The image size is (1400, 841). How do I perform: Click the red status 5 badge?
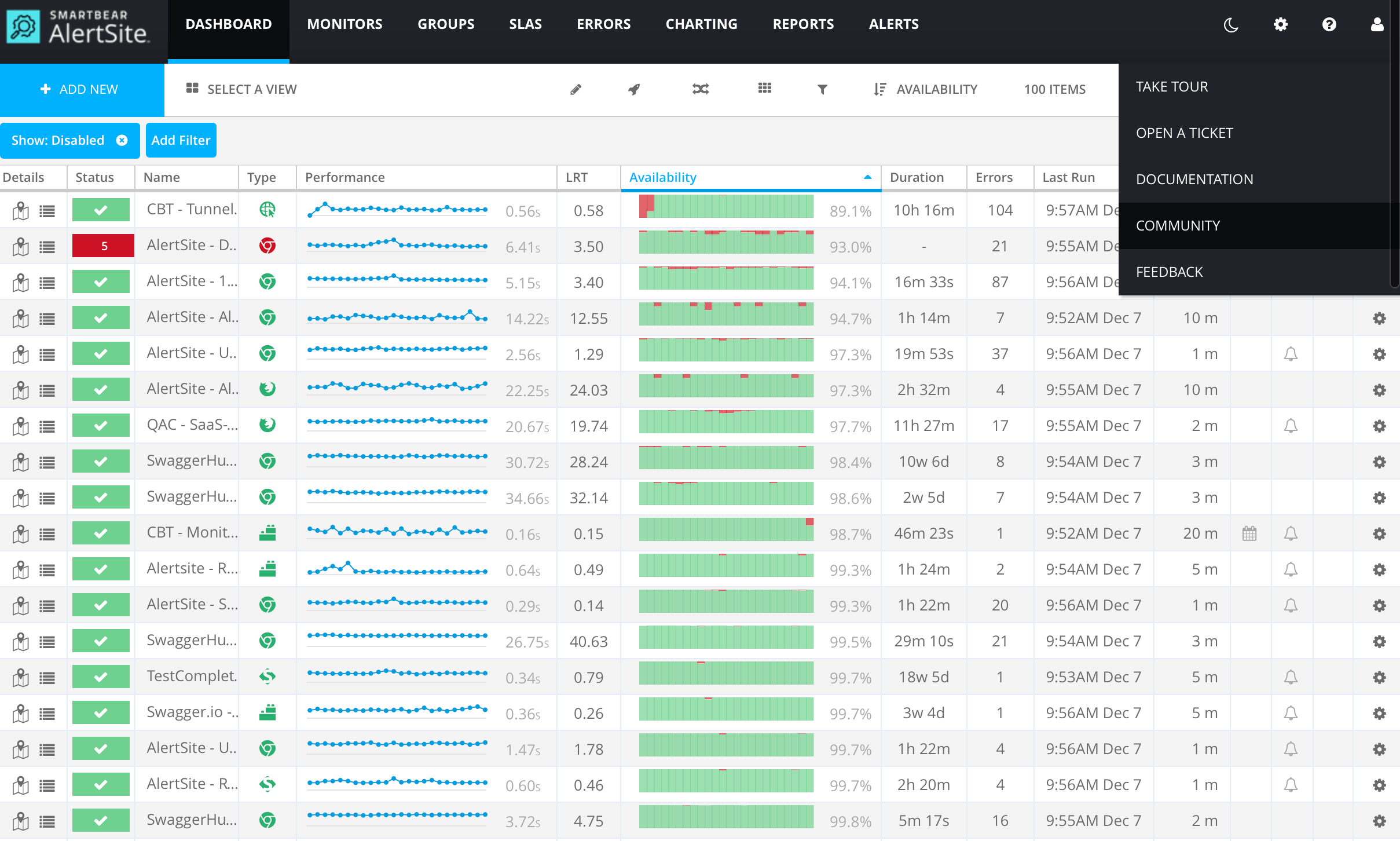tap(103, 246)
